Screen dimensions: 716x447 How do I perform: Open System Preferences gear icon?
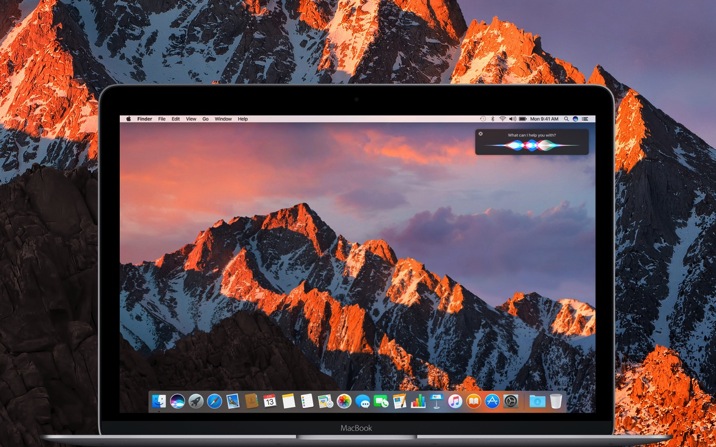(511, 401)
